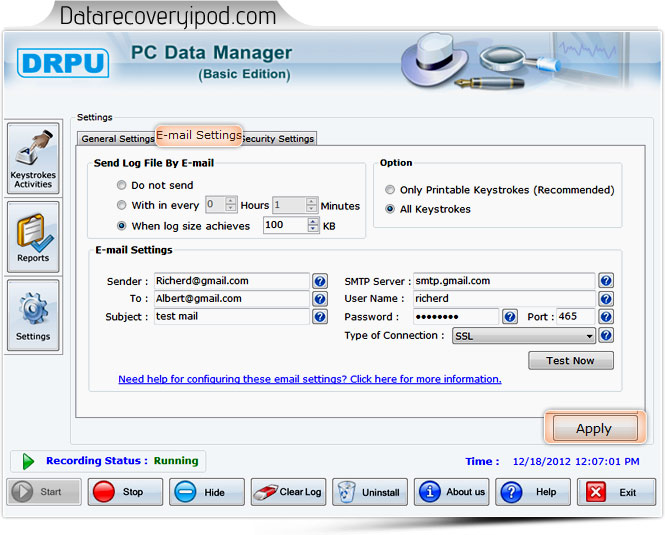Image resolution: width=665 pixels, height=535 pixels.
Task: Click the Hours value field
Action: pos(215,204)
